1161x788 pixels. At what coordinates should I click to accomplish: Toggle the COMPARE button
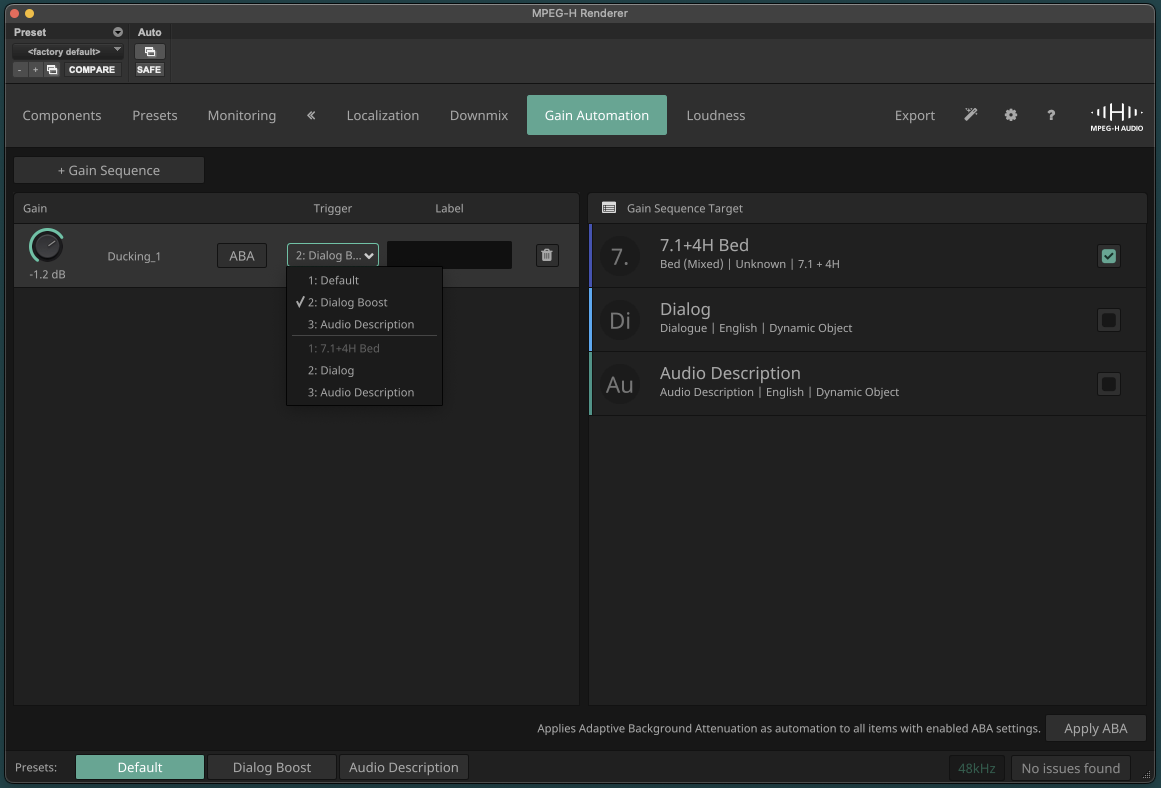[92, 70]
